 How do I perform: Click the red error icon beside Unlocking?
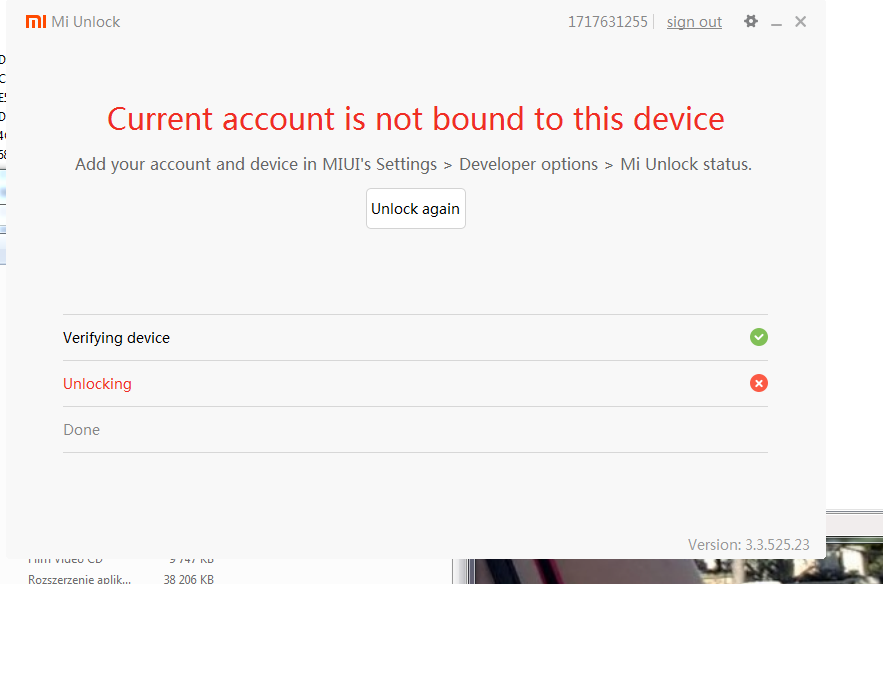pos(759,383)
